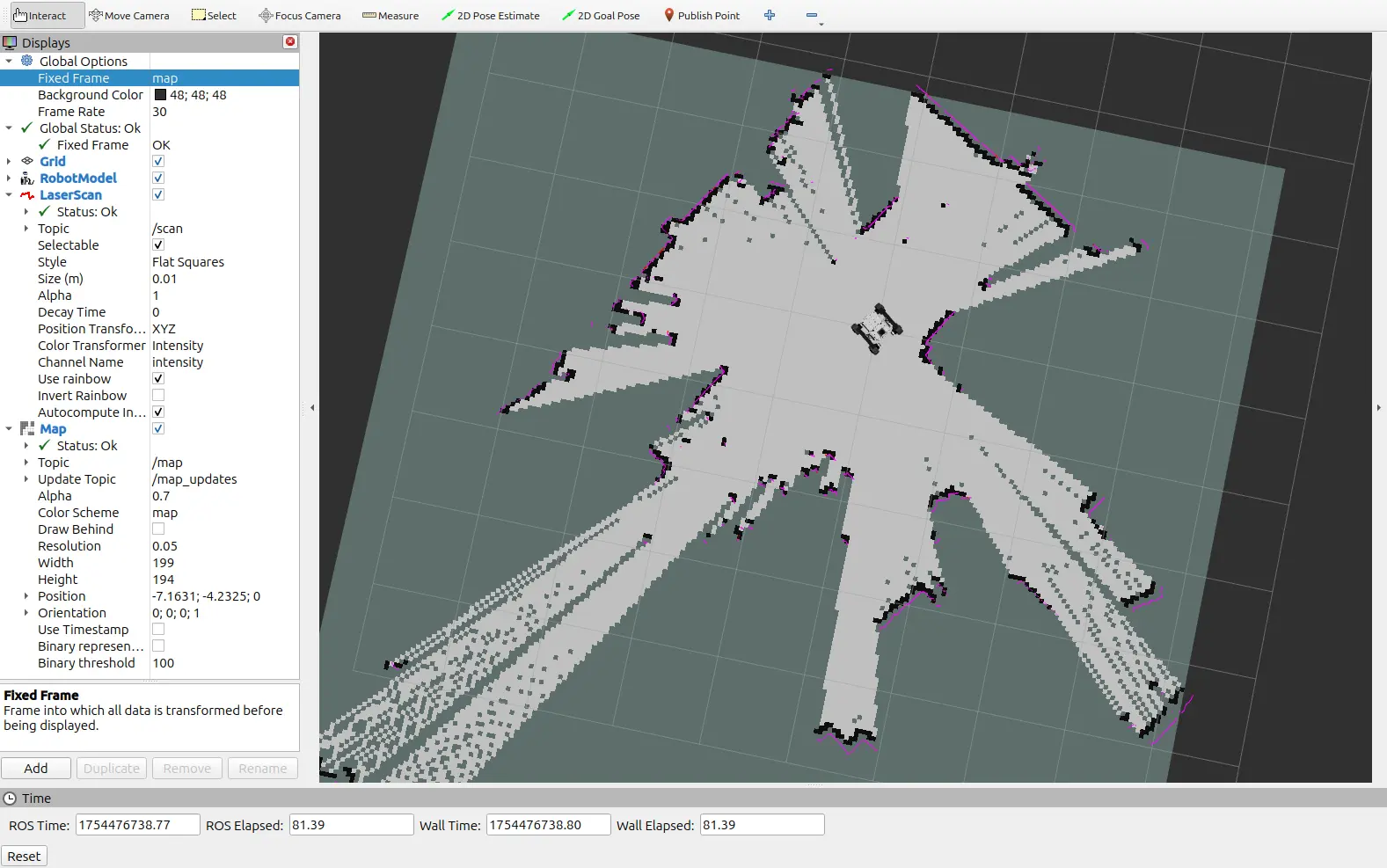This screenshot has height=868, width=1387.
Task: Disable the RobotModel display checkbox
Action: click(158, 179)
